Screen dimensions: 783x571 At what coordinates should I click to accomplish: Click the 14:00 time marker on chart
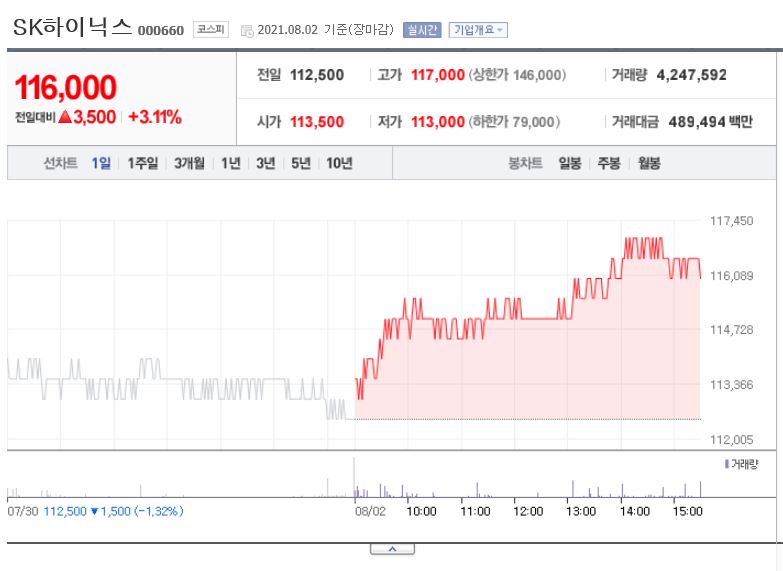tap(635, 512)
